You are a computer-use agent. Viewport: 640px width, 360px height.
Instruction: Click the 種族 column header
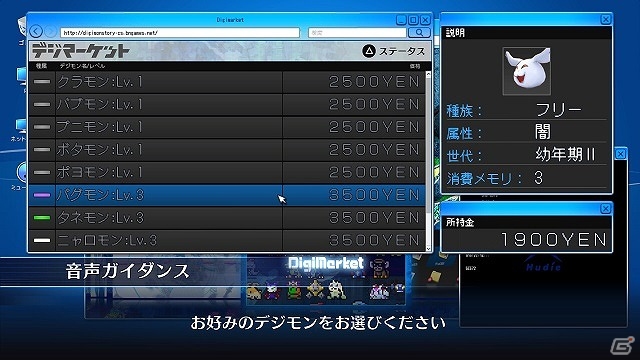pyautogui.click(x=41, y=66)
